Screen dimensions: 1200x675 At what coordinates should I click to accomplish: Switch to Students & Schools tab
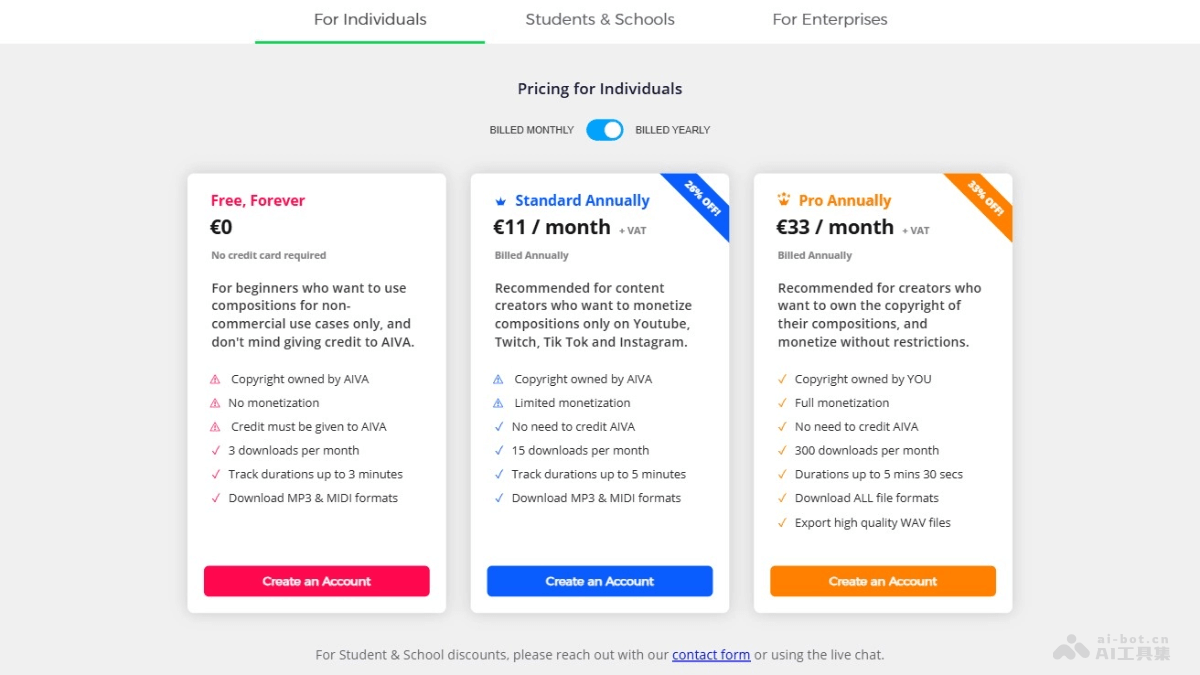[600, 20]
